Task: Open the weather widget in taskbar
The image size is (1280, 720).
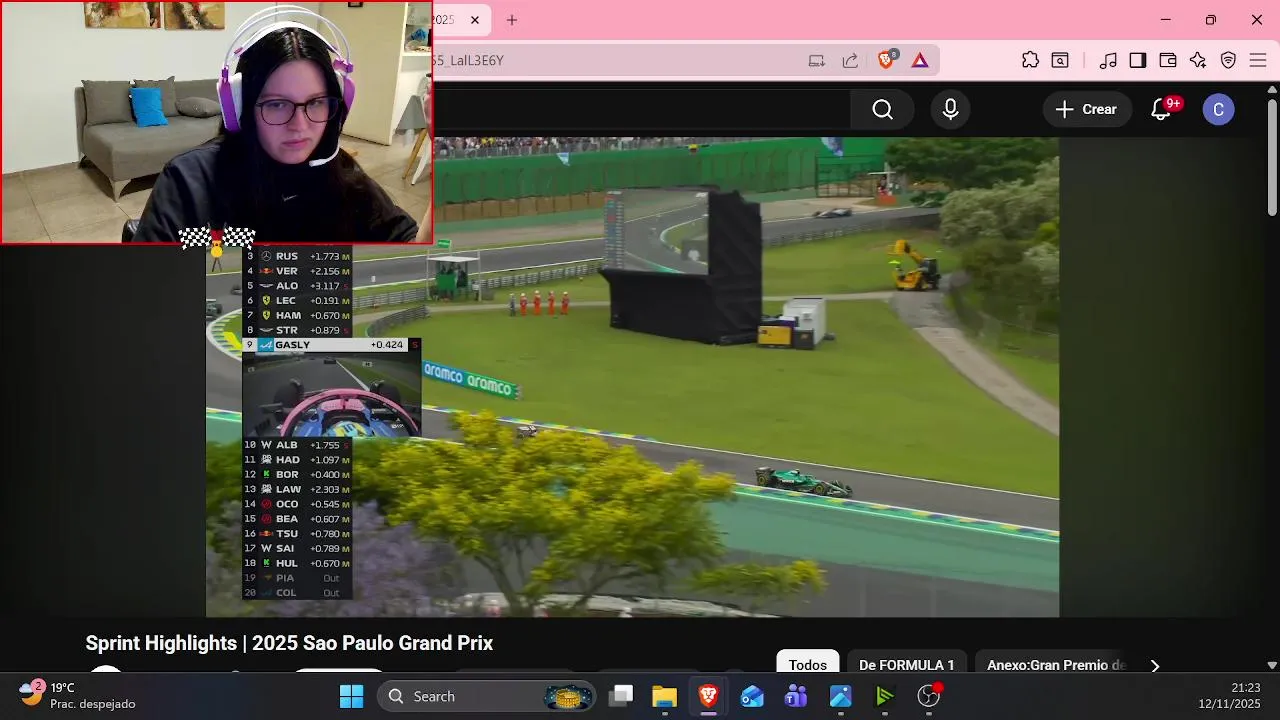Action: coord(77,696)
